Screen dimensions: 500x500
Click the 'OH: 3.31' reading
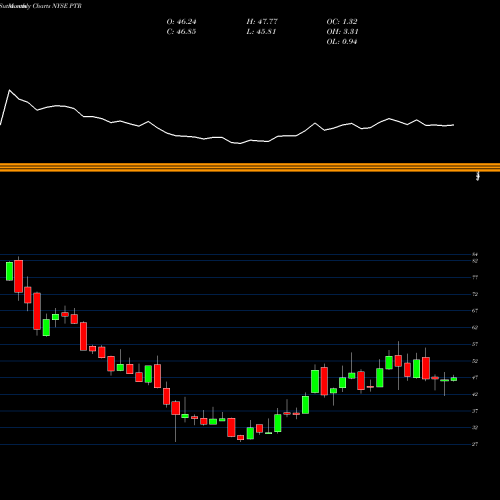342,32
